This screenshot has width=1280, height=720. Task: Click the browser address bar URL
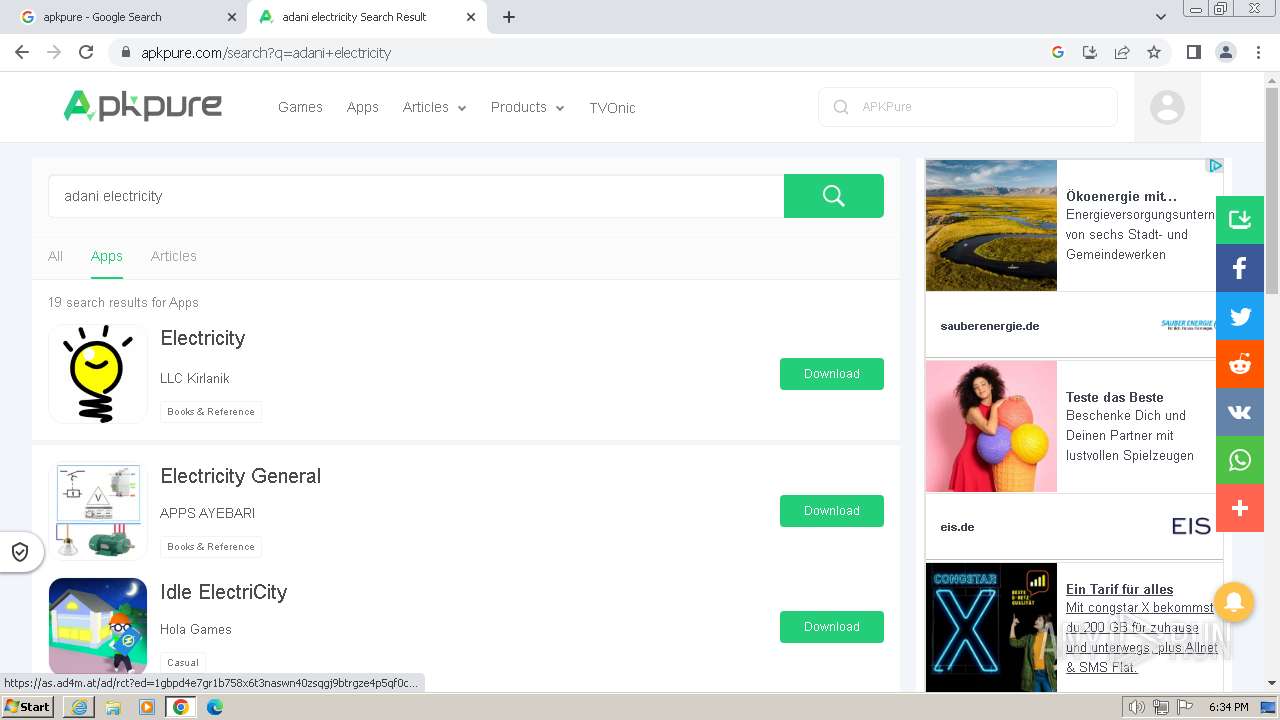click(266, 53)
